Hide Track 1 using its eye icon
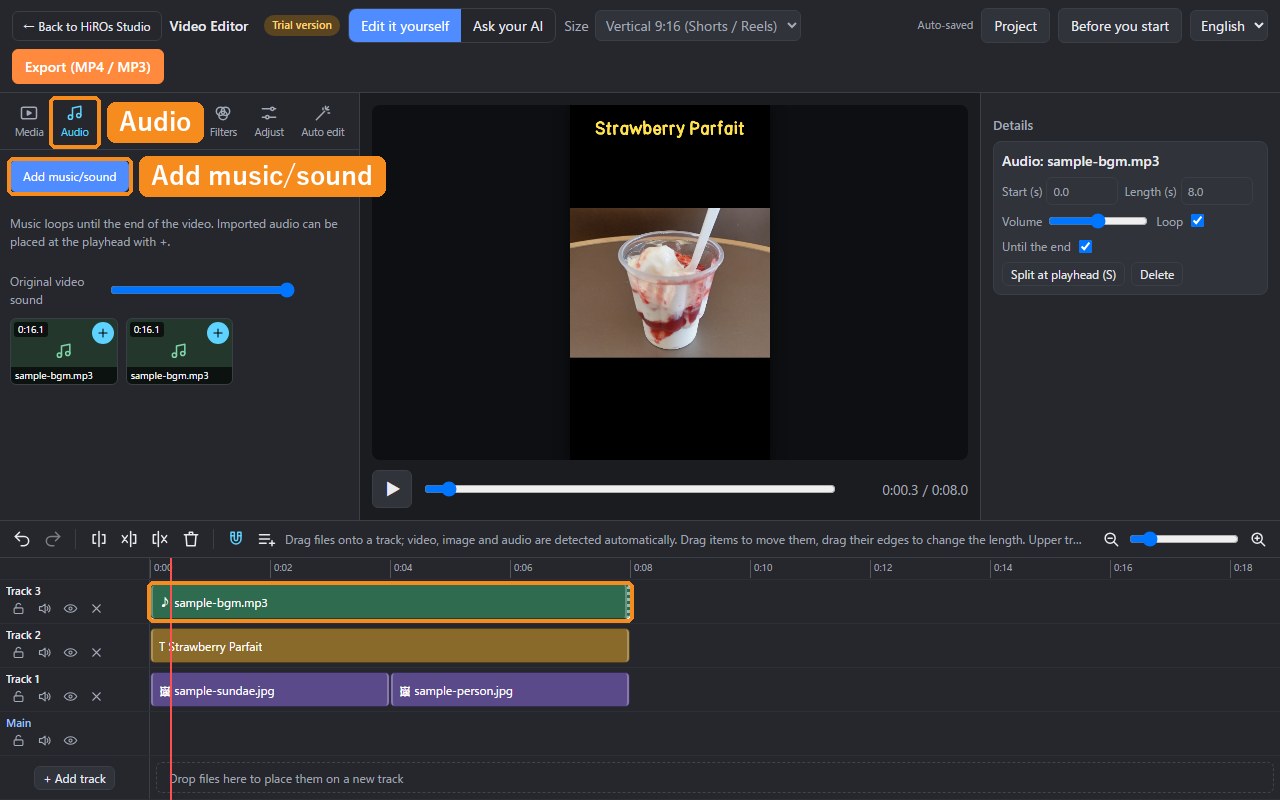The width and height of the screenshot is (1280, 800). coord(70,696)
